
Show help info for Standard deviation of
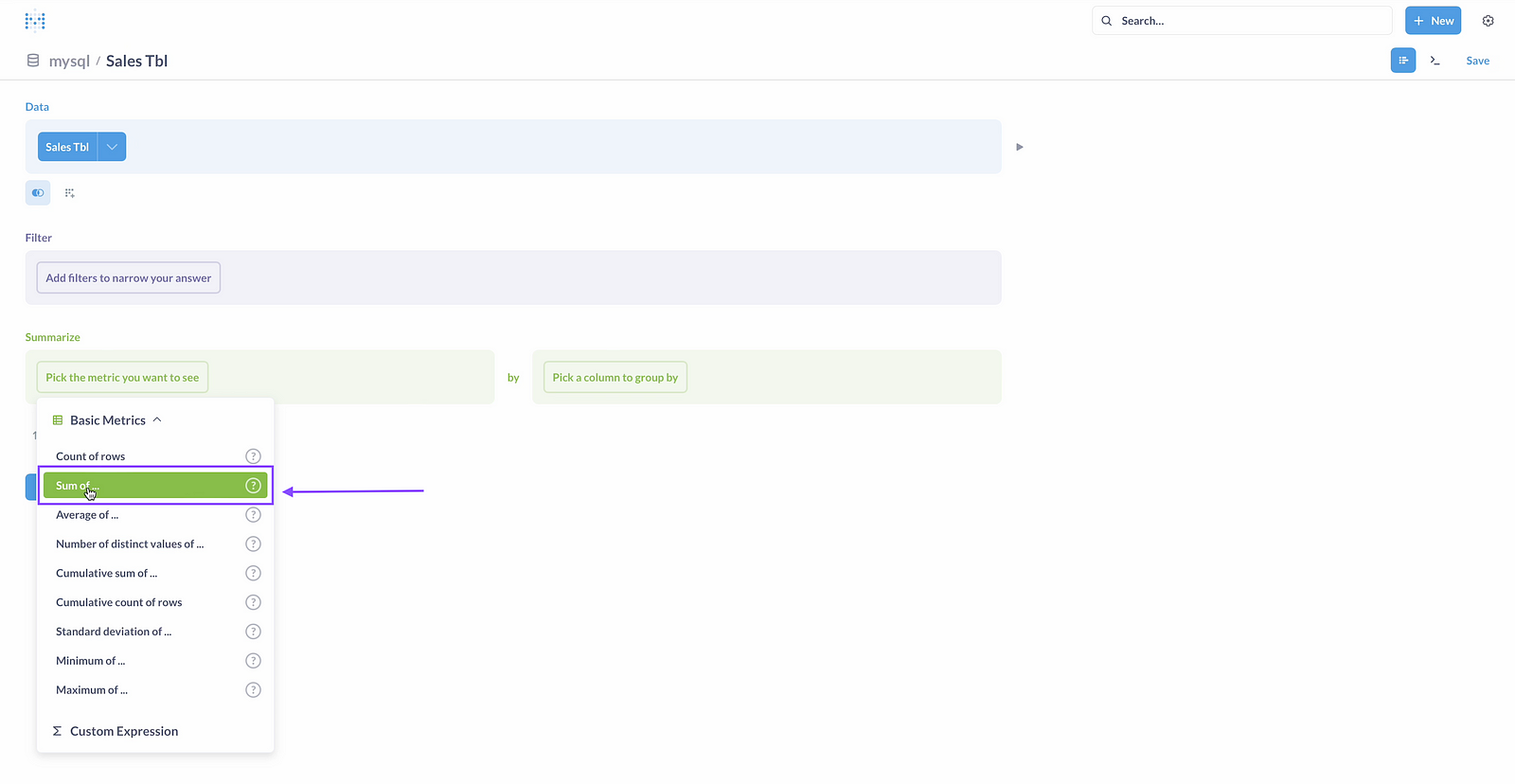[x=253, y=632]
